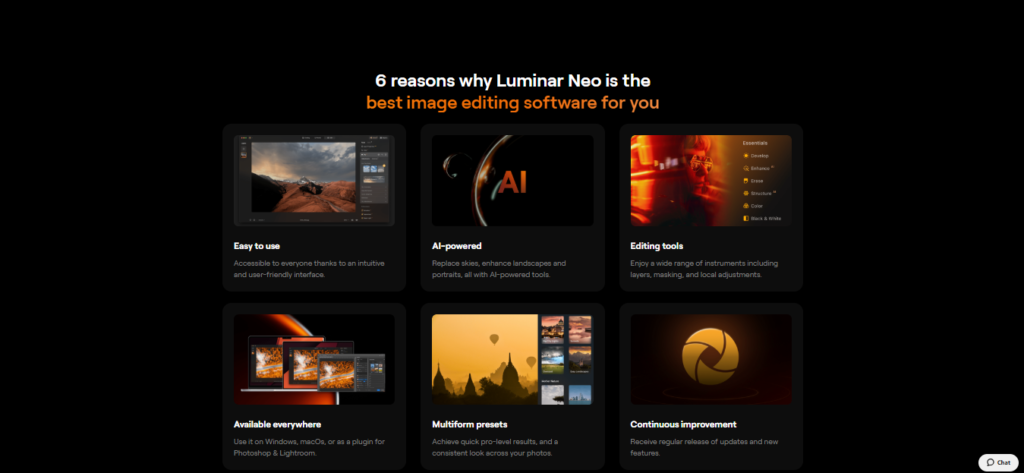The width and height of the screenshot is (1024, 473).
Task: Click the Structure icon in Essentials list
Action: [746, 193]
